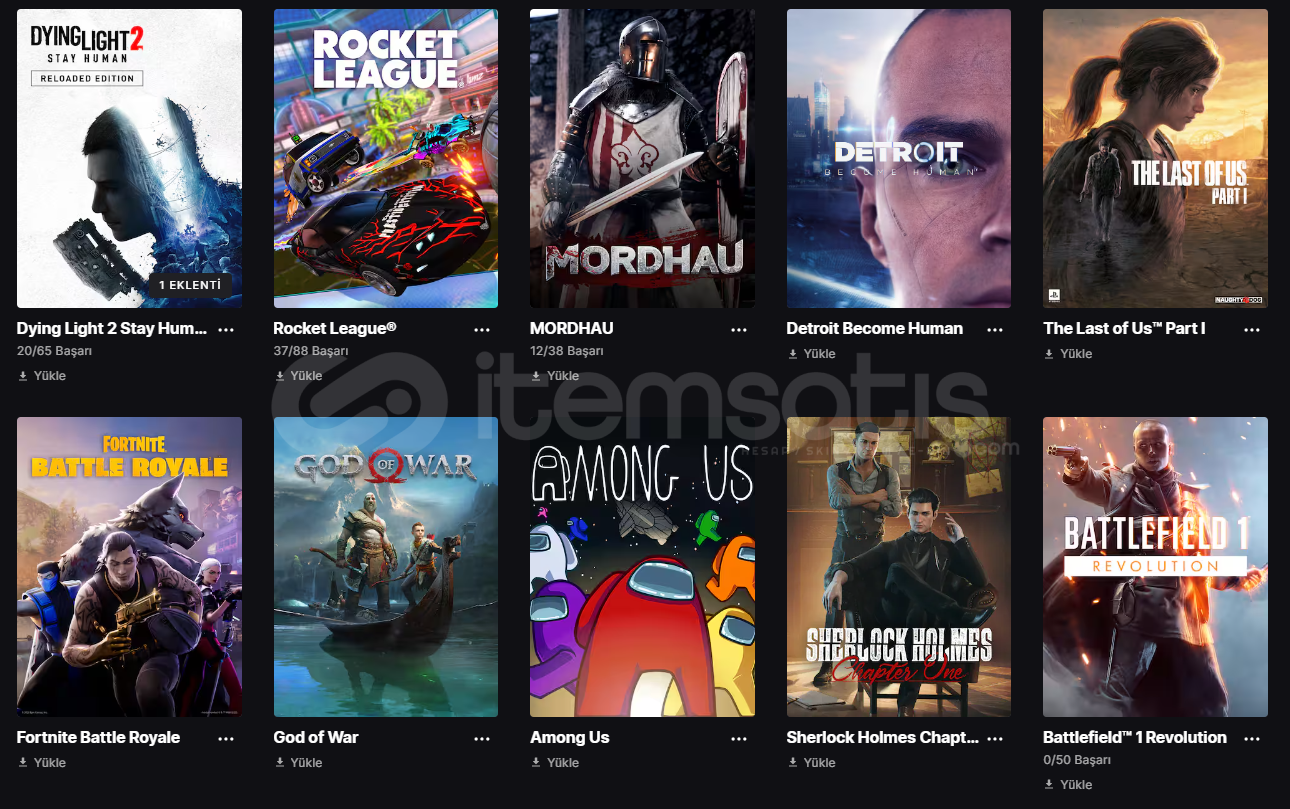Open the three-dot menu for Among Us
The width and height of the screenshot is (1290, 809).
(x=739, y=738)
